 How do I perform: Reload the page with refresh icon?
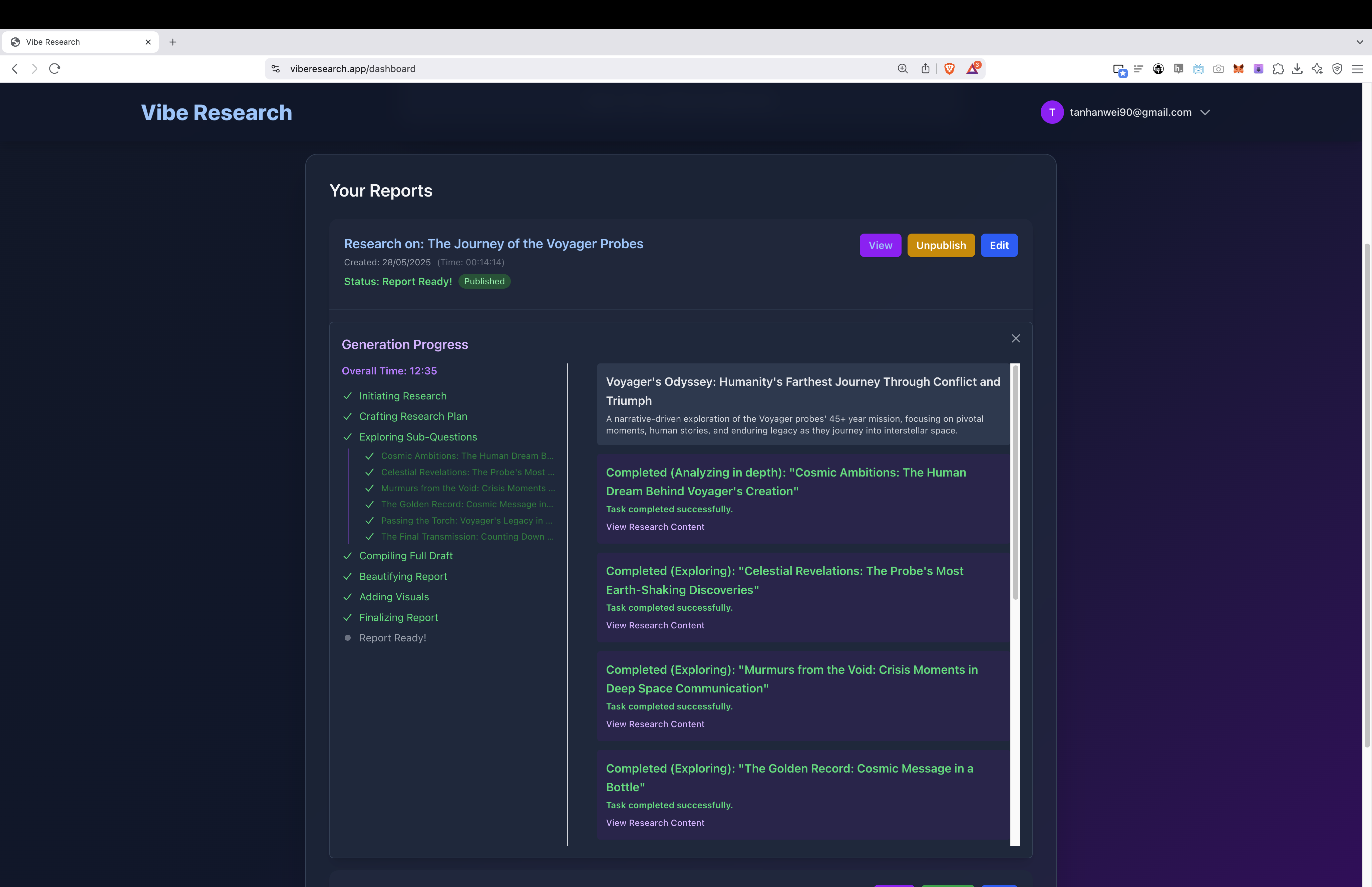[55, 68]
